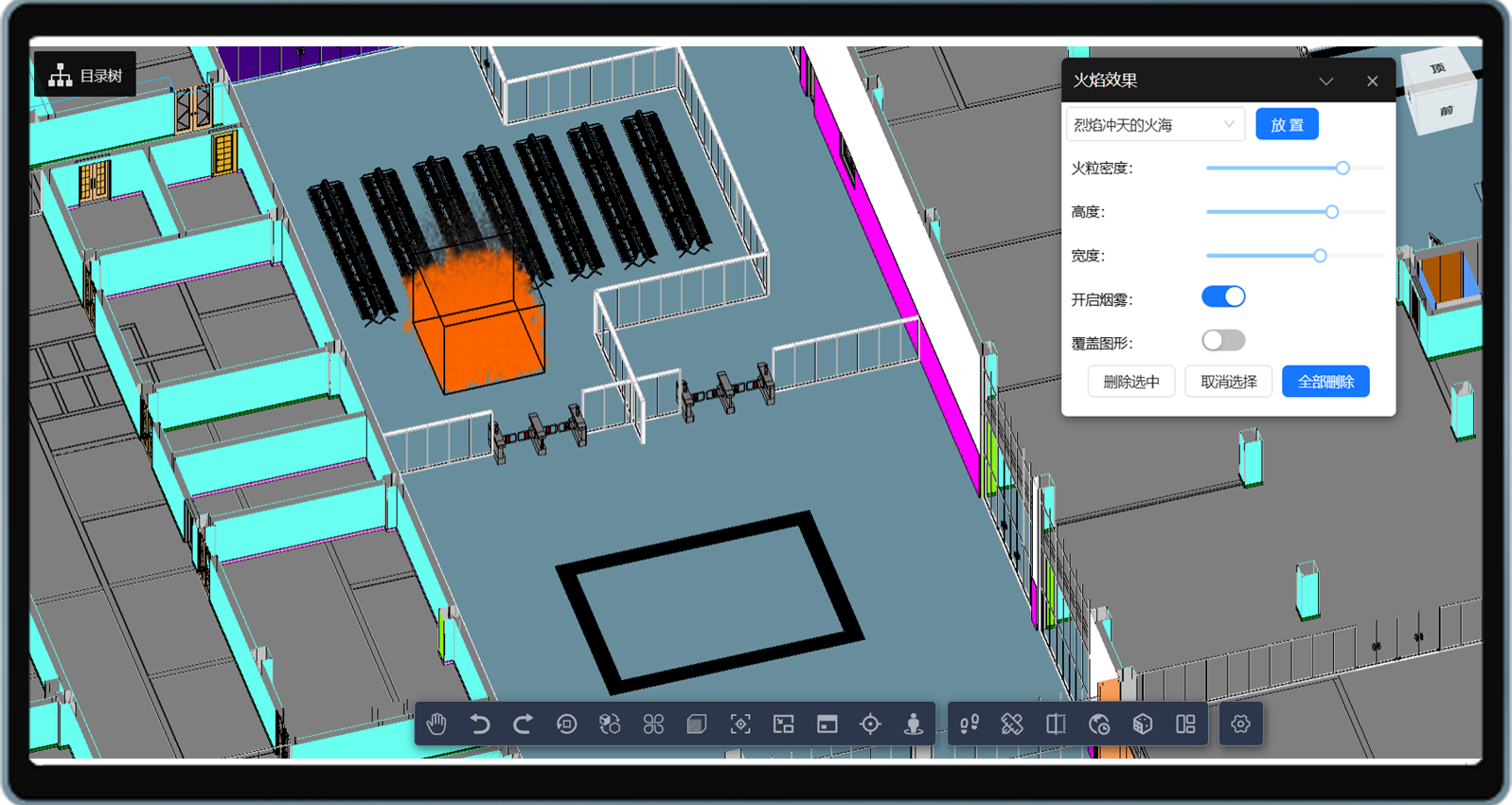Collapse the 火焰效果 panel with chevron
Image resolution: width=1512 pixels, height=805 pixels.
(x=1326, y=81)
